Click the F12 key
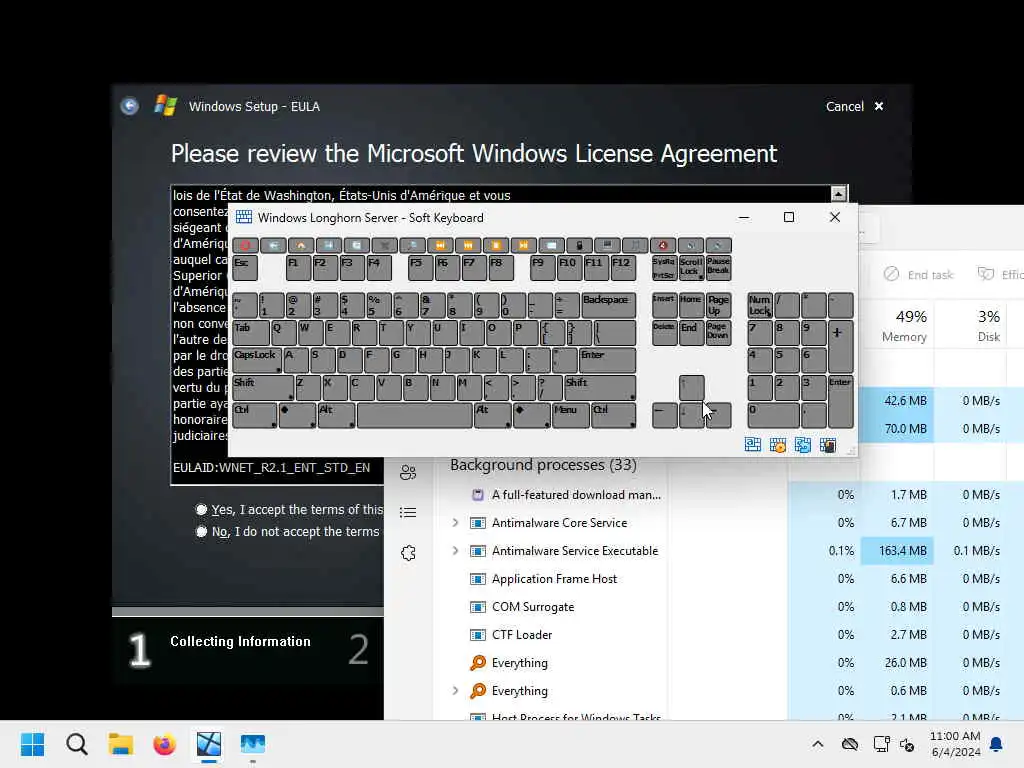1024x768 pixels. click(624, 268)
